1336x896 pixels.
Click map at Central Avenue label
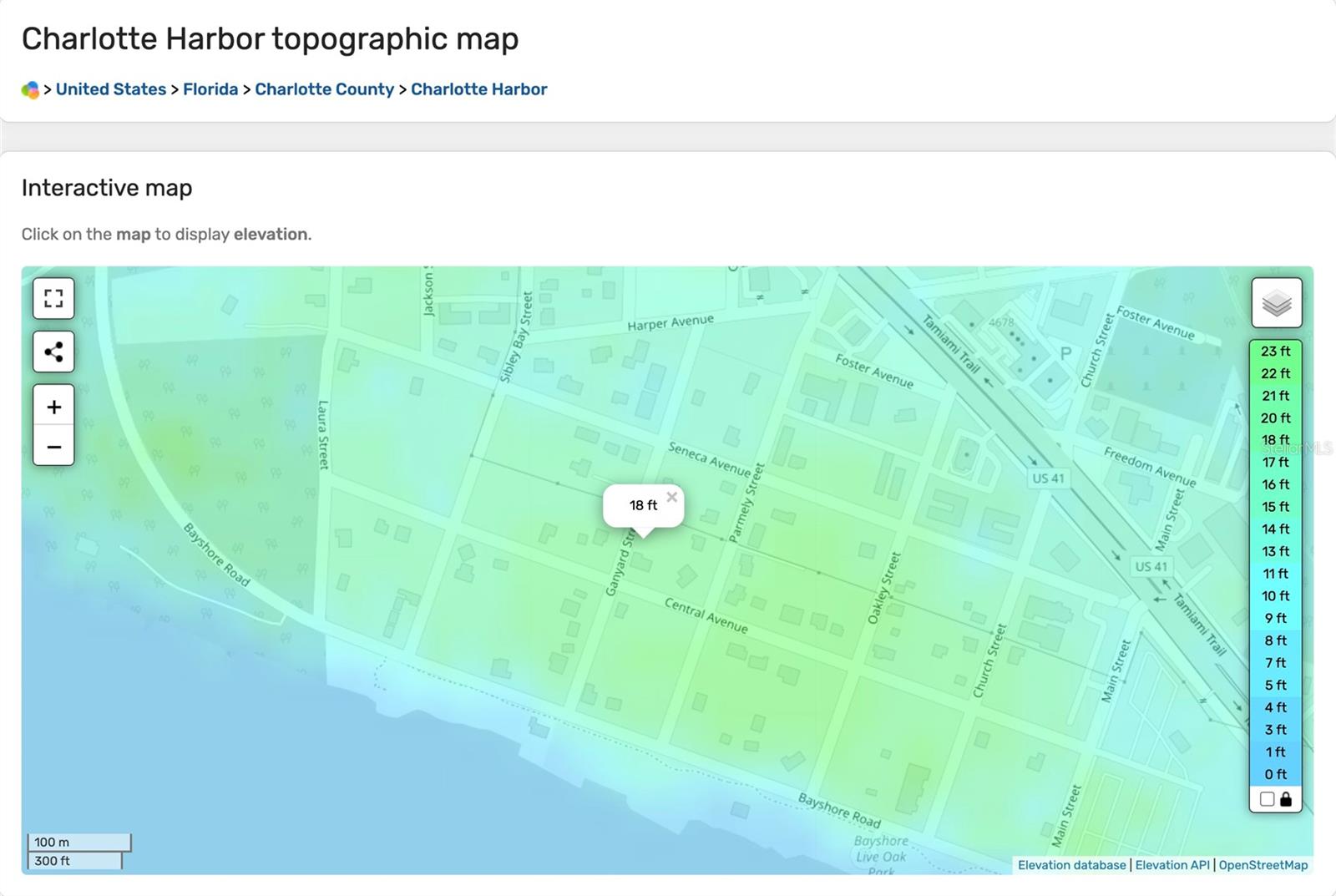pos(706,615)
